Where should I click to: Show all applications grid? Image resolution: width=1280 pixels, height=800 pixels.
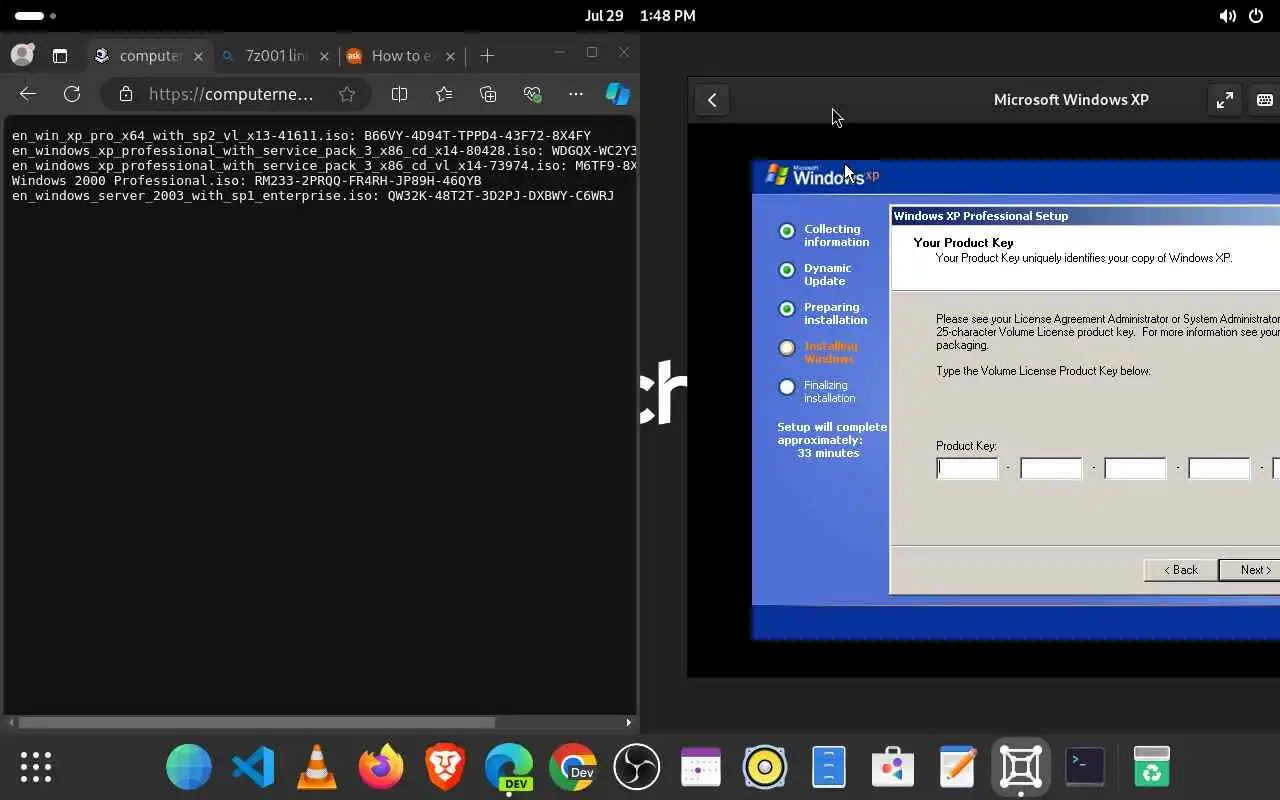36,767
